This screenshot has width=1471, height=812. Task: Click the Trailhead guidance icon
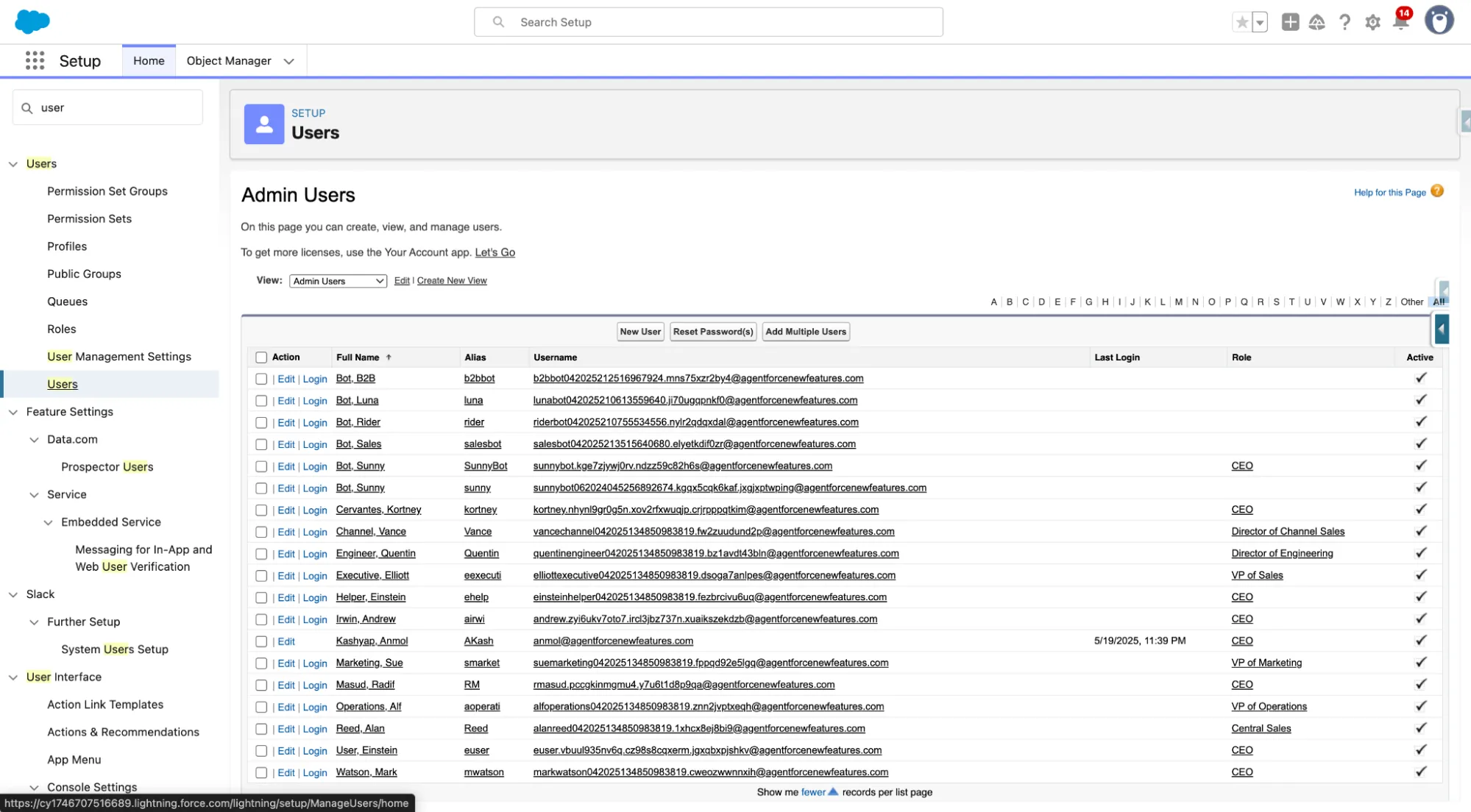(x=1316, y=23)
